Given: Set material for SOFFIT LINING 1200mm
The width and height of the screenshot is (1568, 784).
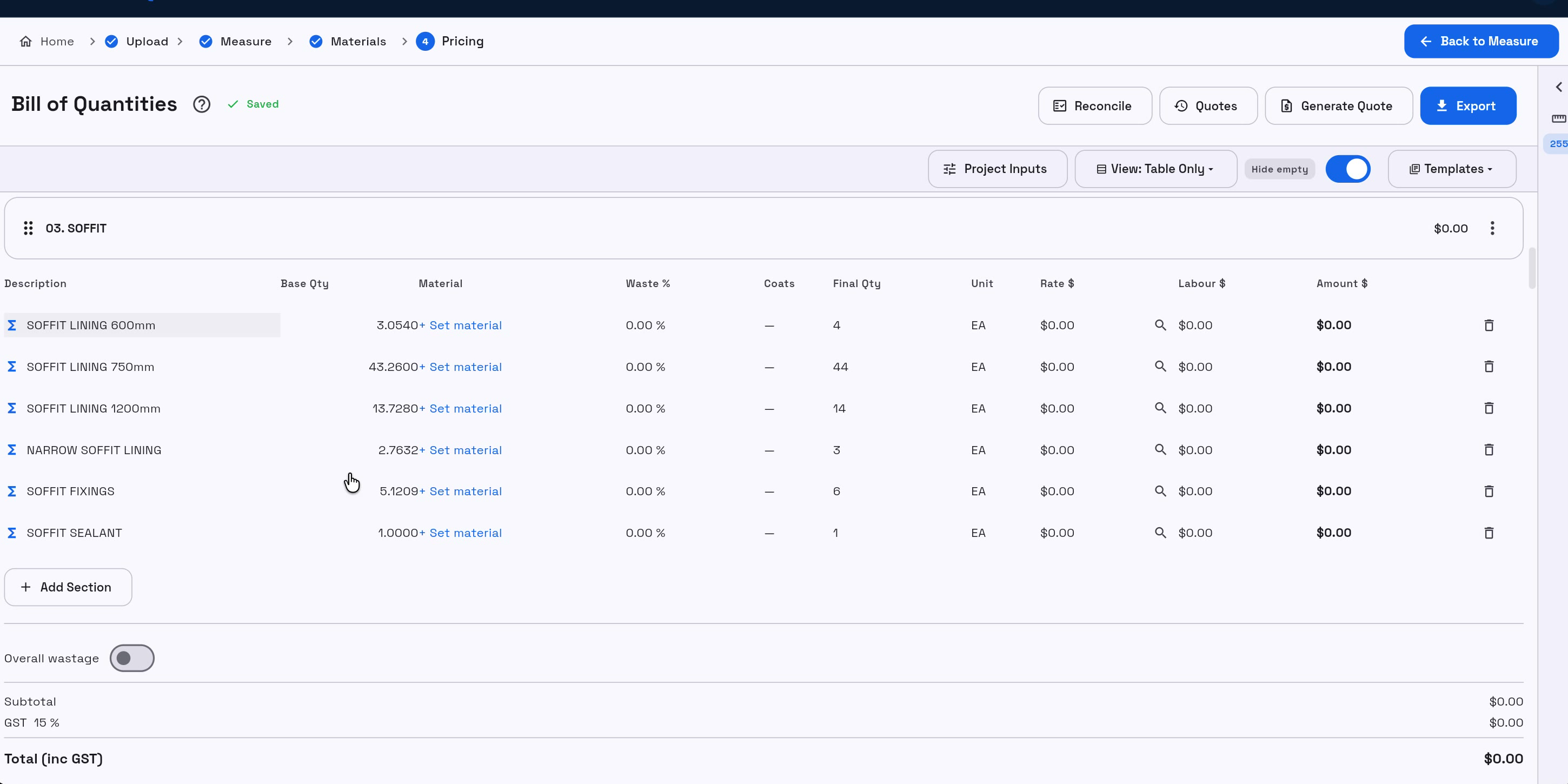Looking at the screenshot, I should 461,408.
